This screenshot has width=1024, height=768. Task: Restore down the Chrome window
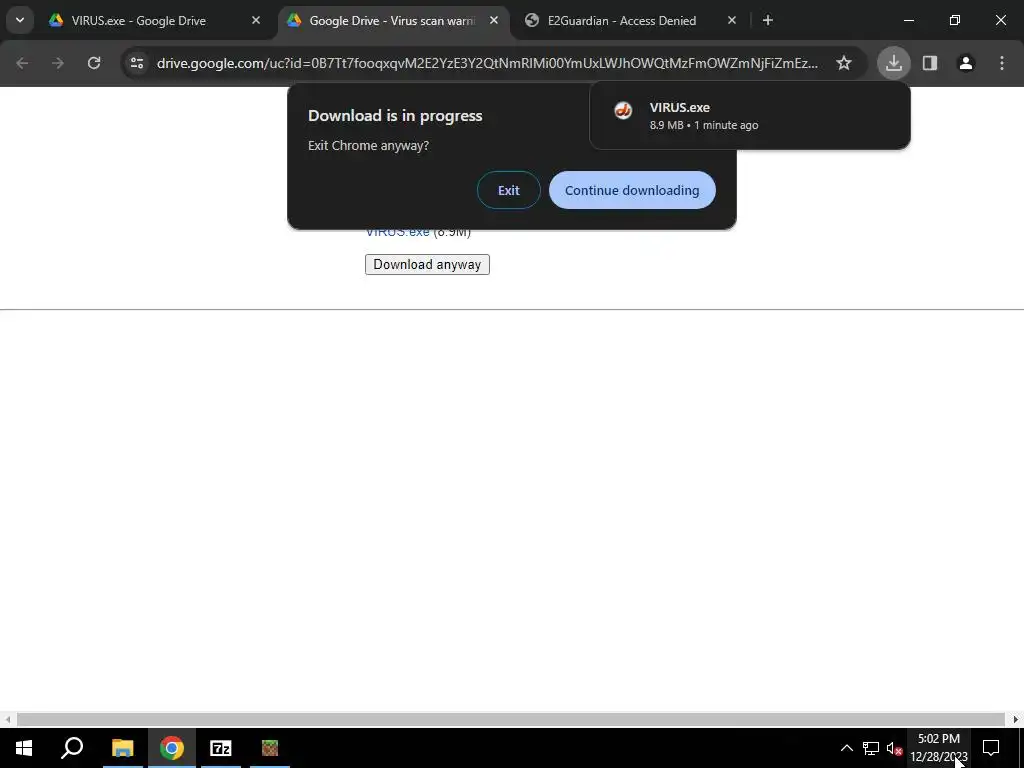pyautogui.click(x=955, y=20)
